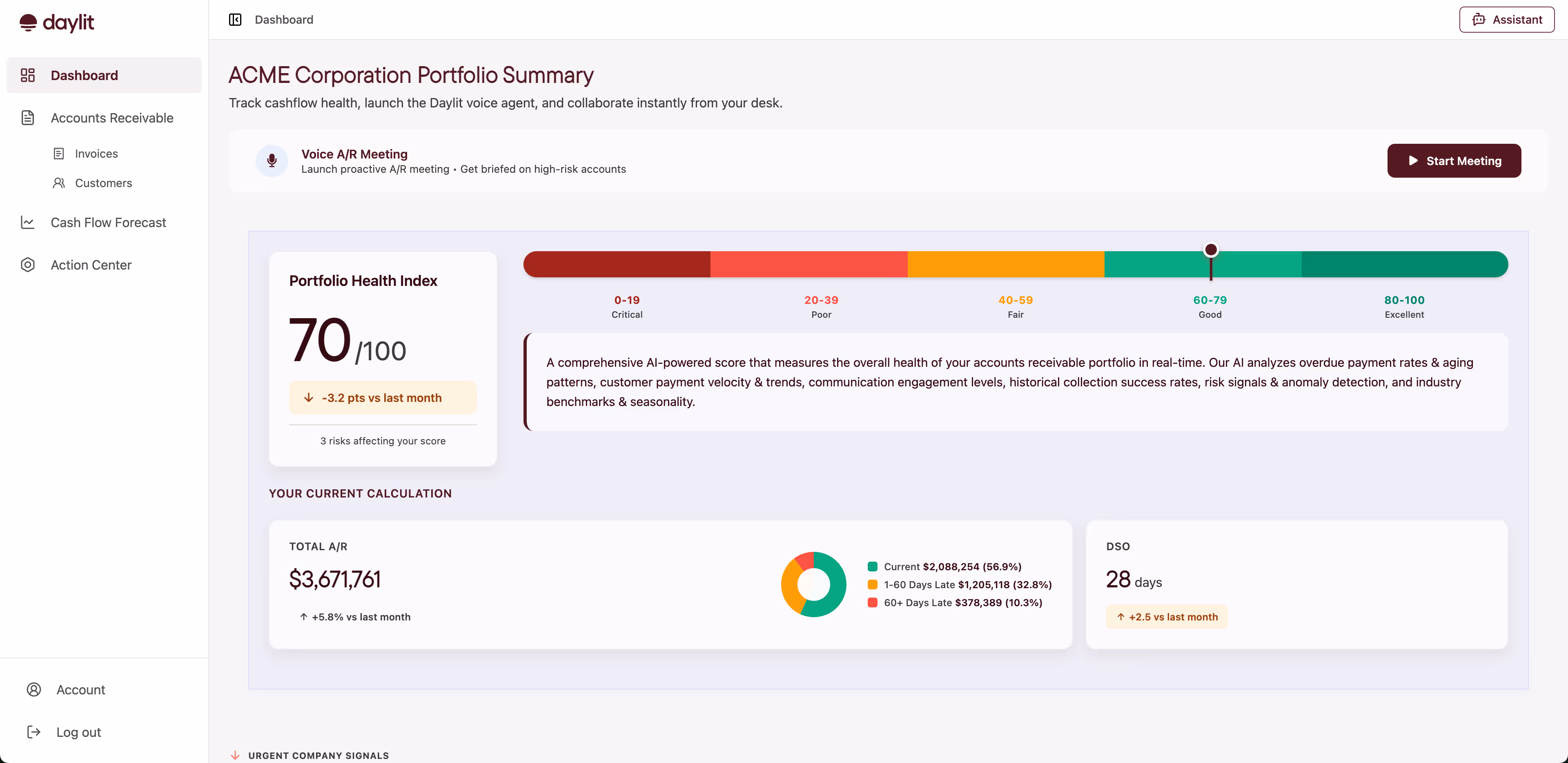Image resolution: width=1568 pixels, height=763 pixels.
Task: Click the health index marker on score bar
Action: (x=1211, y=250)
